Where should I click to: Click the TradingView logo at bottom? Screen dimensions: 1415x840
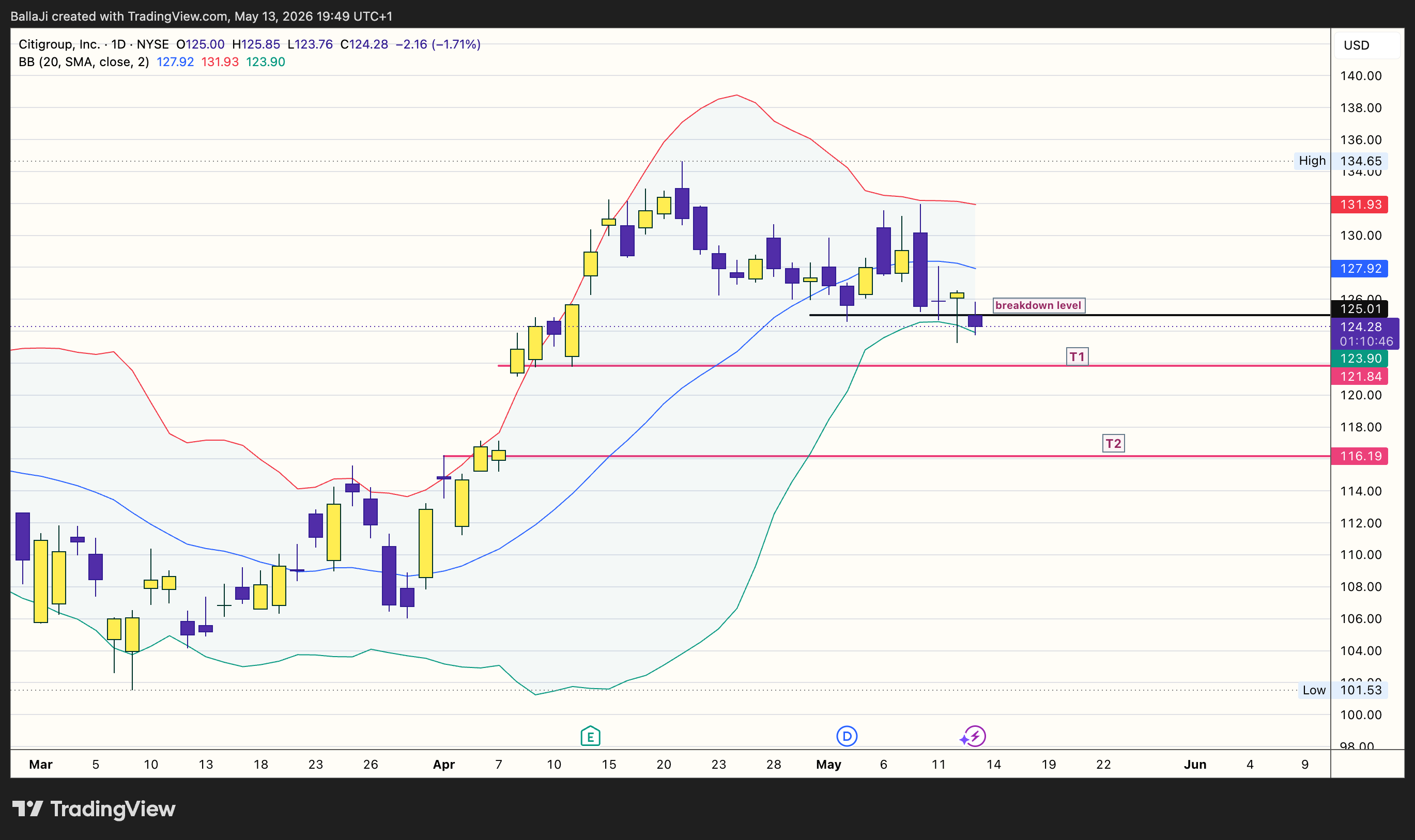click(94, 808)
